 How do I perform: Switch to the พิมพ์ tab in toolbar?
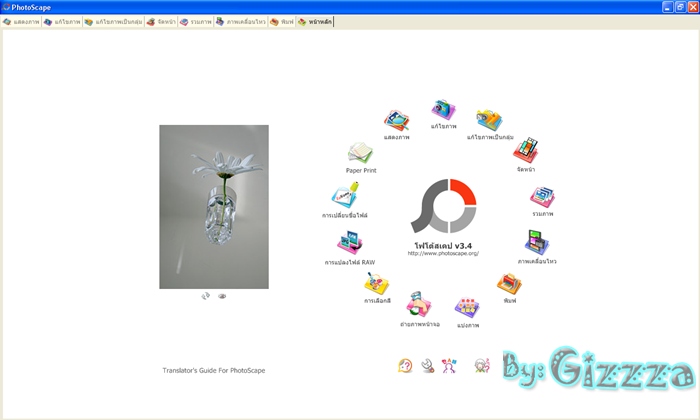click(x=282, y=22)
